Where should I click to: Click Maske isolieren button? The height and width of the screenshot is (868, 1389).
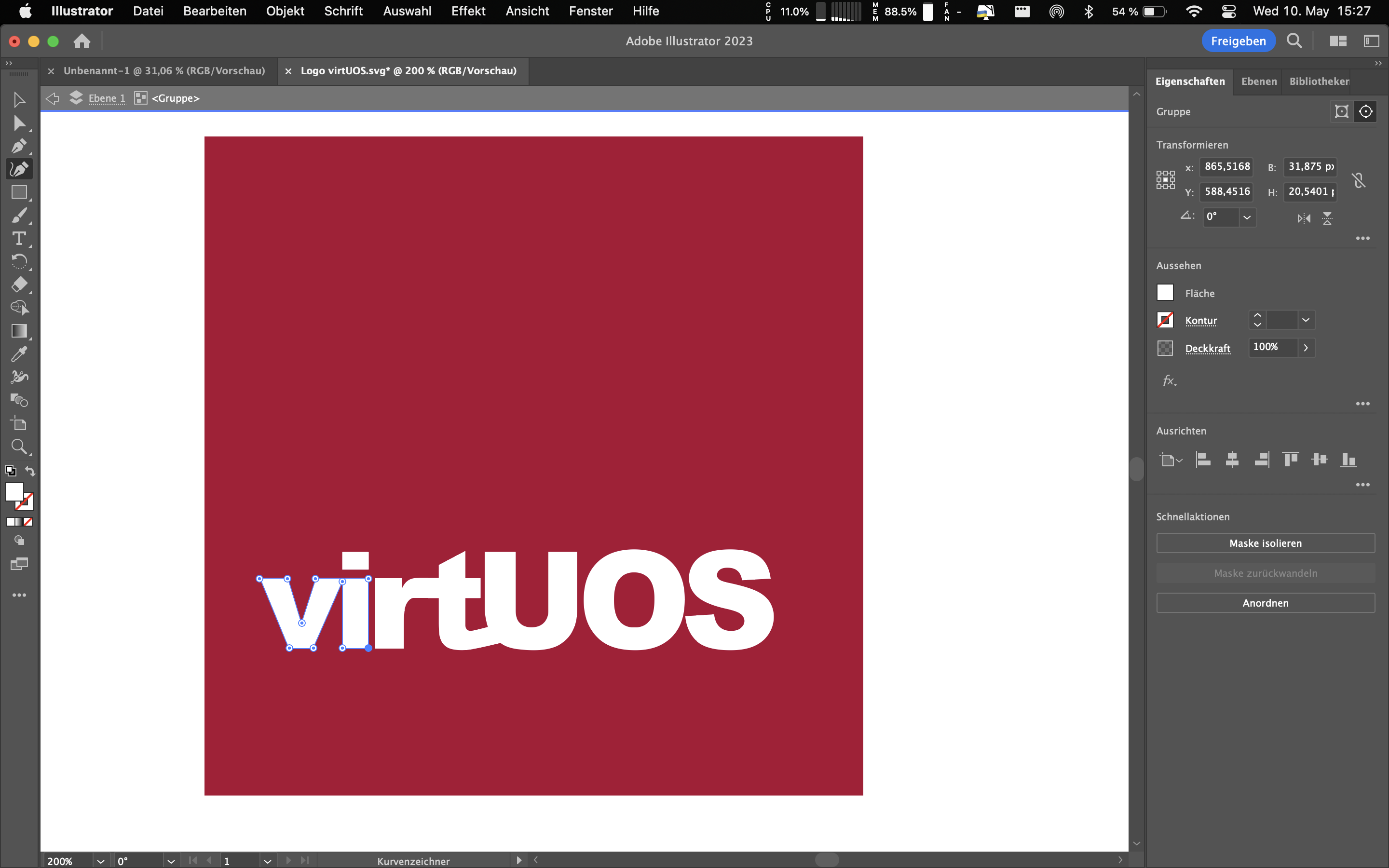click(1266, 543)
